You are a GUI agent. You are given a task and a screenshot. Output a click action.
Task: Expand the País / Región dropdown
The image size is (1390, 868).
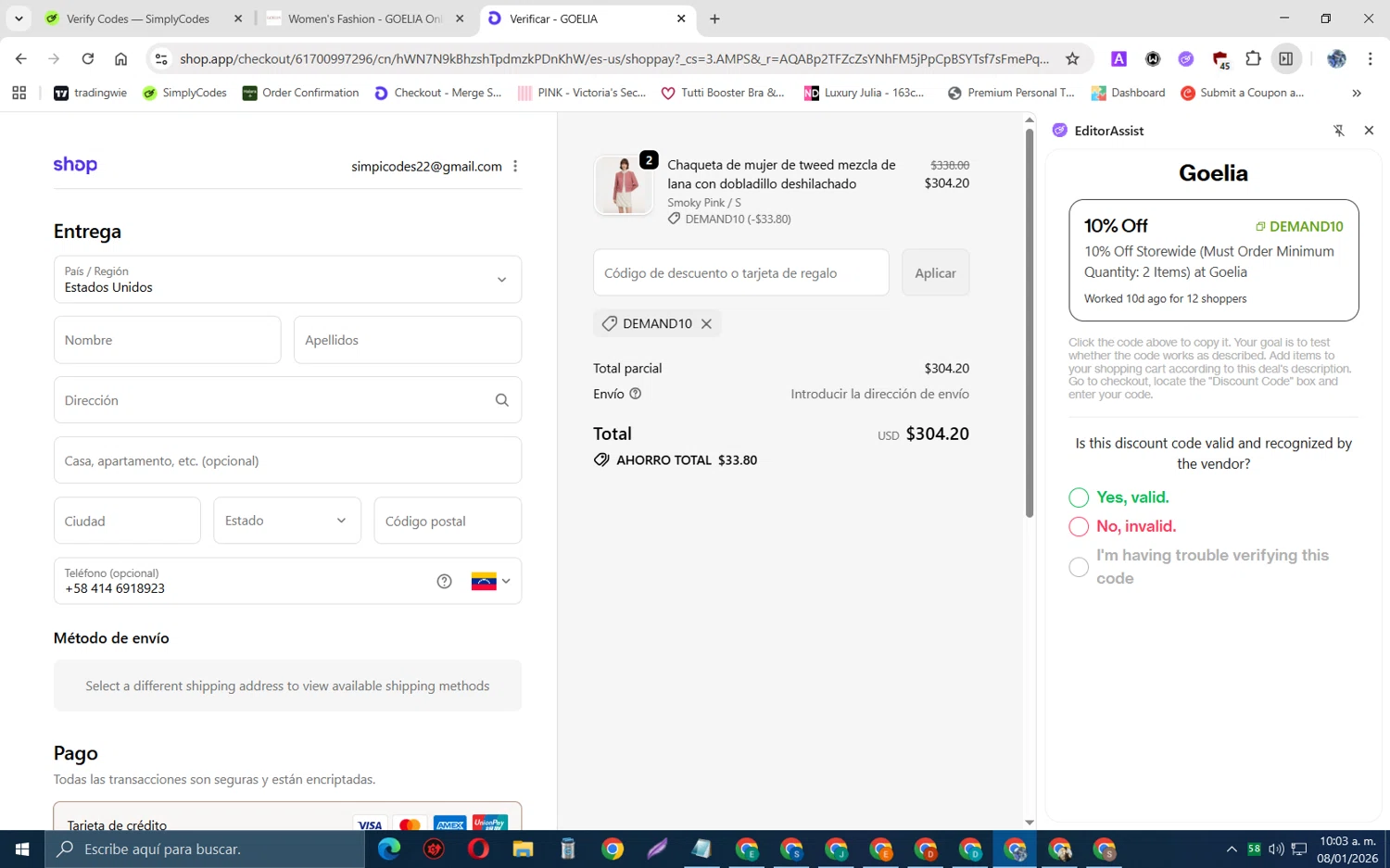[287, 279]
